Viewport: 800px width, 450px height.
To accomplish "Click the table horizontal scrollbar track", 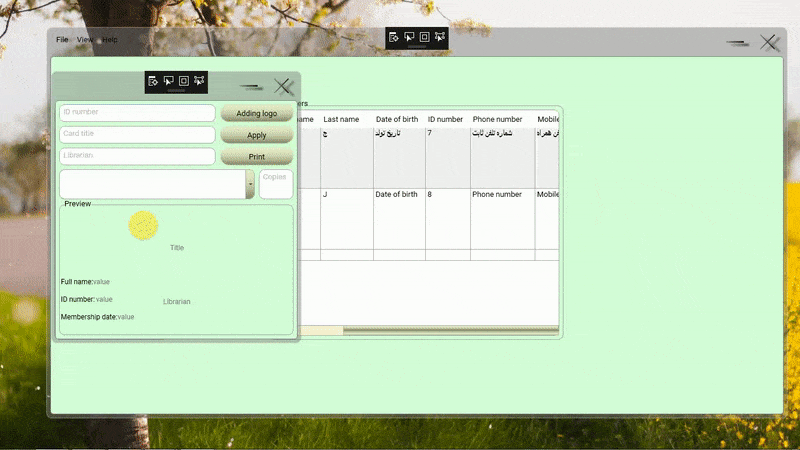I will [x=451, y=331].
